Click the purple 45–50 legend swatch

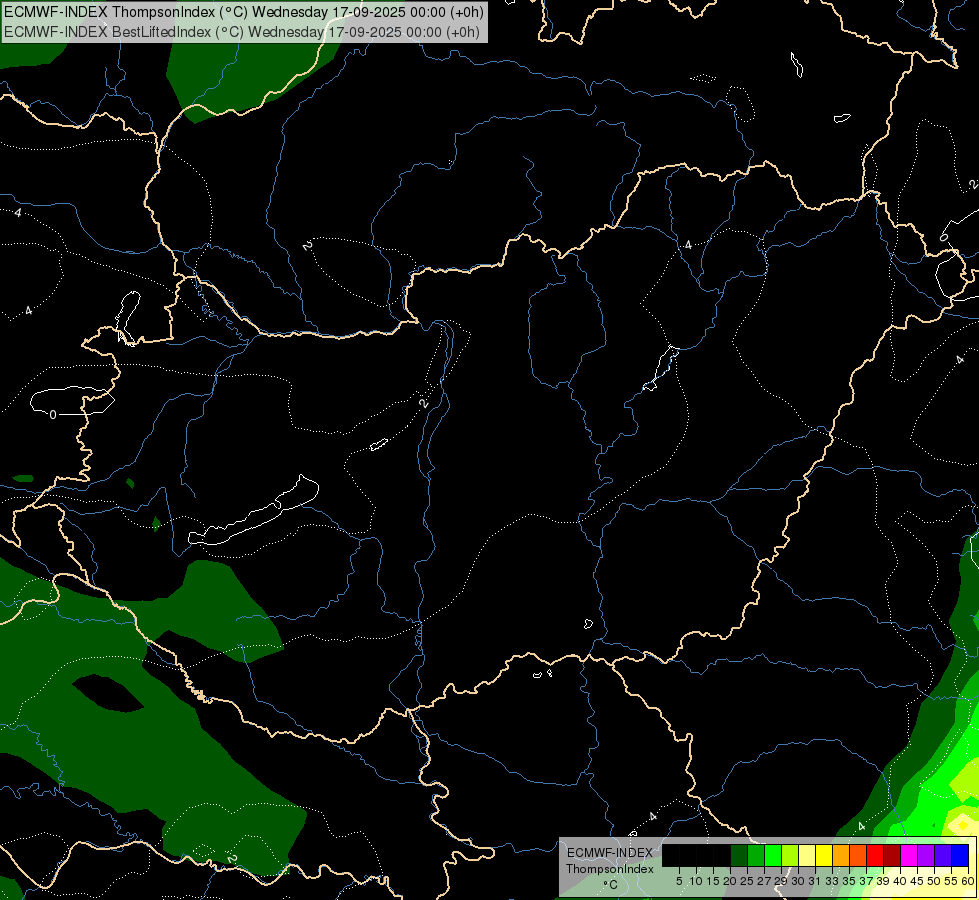(x=927, y=855)
